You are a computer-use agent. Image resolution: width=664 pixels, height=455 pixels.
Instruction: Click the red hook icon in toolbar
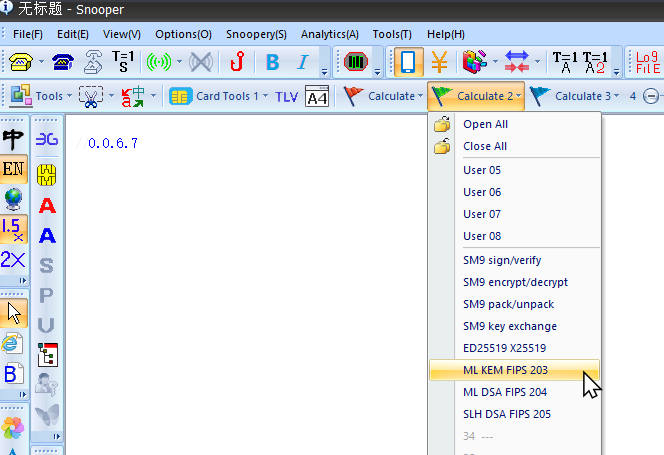click(237, 62)
